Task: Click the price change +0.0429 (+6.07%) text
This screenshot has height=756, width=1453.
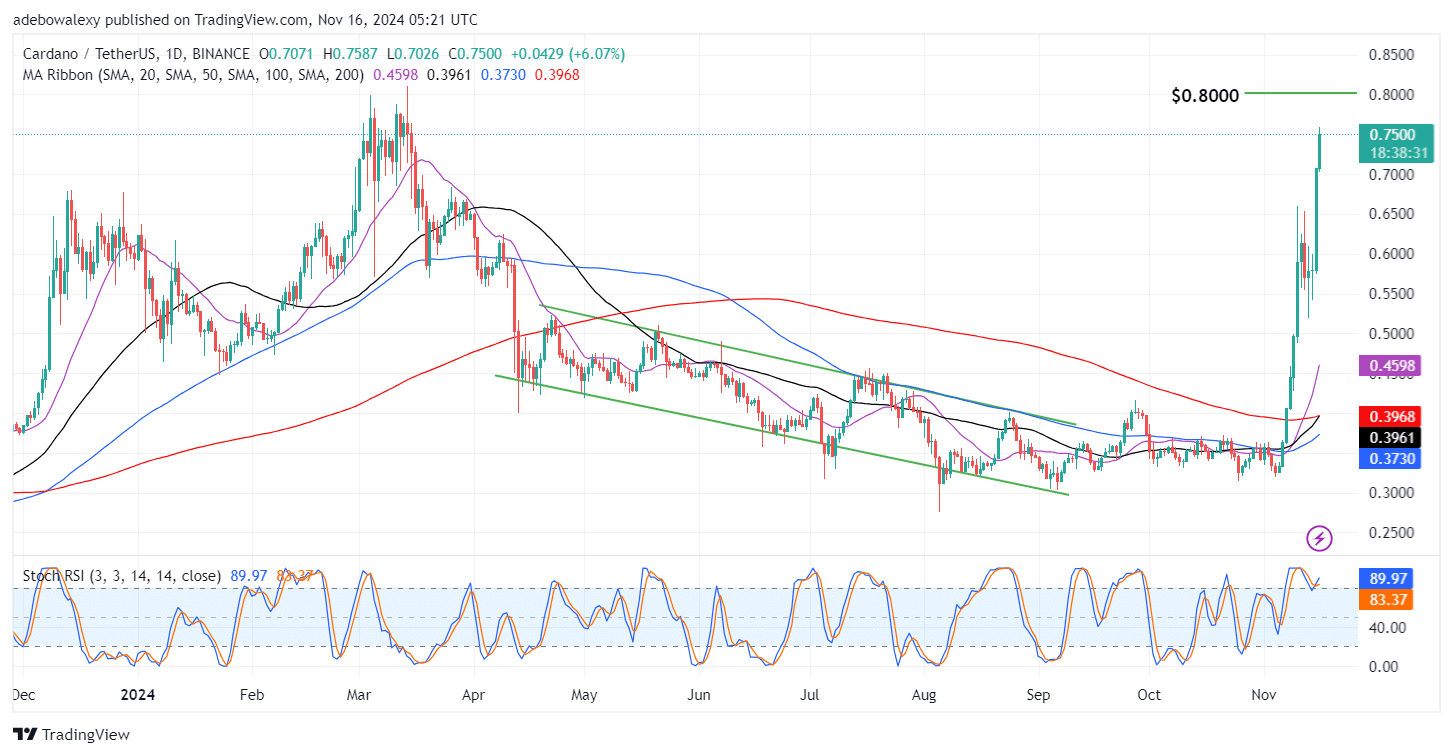Action: (x=569, y=54)
